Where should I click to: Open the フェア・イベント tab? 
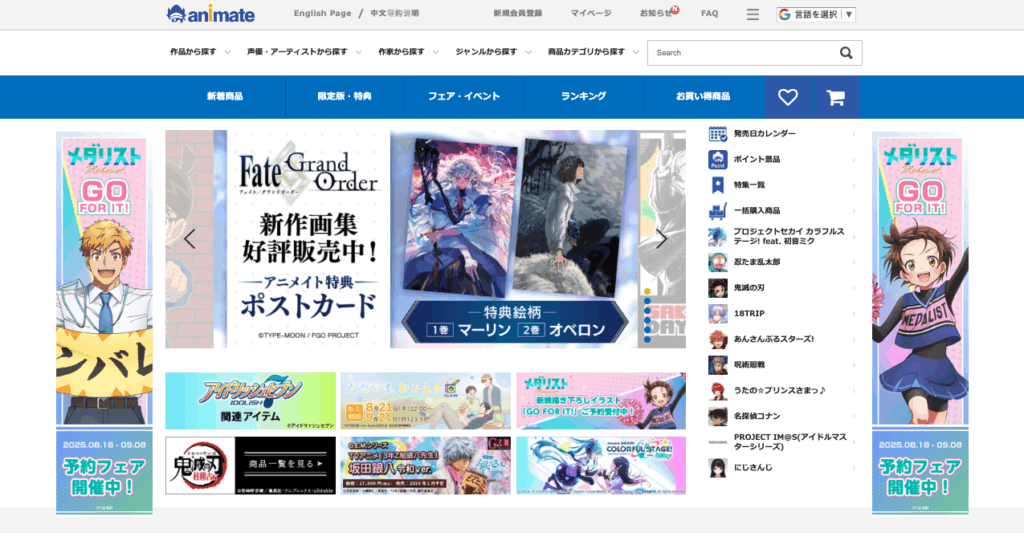click(464, 97)
